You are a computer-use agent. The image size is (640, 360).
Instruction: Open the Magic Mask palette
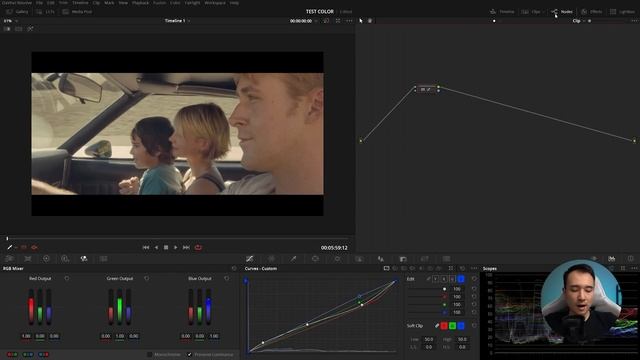pyautogui.click(x=359, y=259)
